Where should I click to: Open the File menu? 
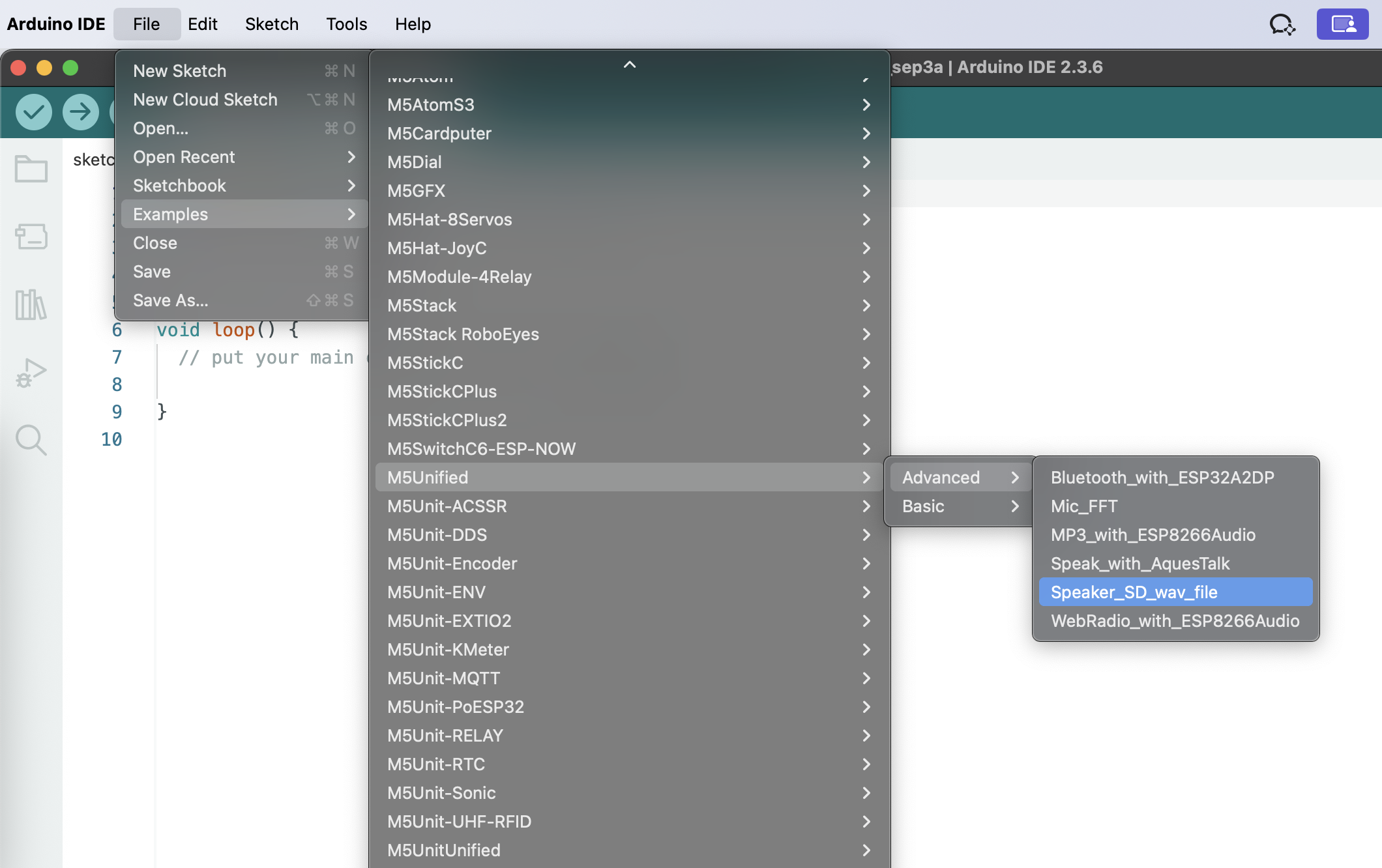[x=147, y=24]
